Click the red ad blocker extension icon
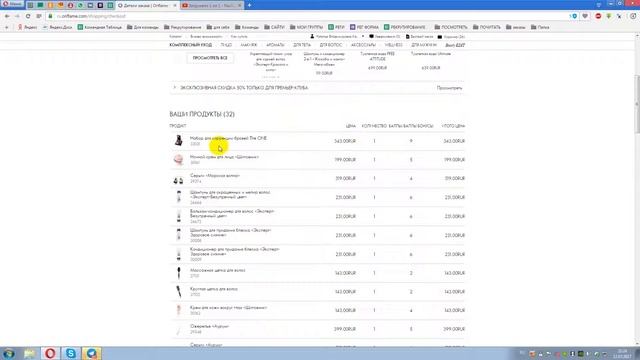 point(598,16)
